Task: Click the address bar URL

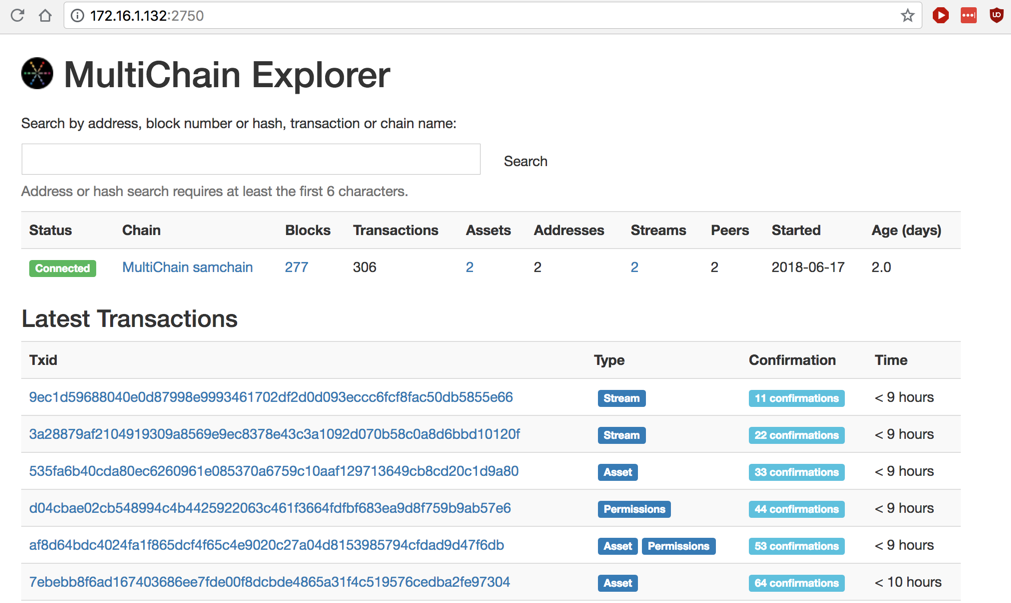Action: 147,16
